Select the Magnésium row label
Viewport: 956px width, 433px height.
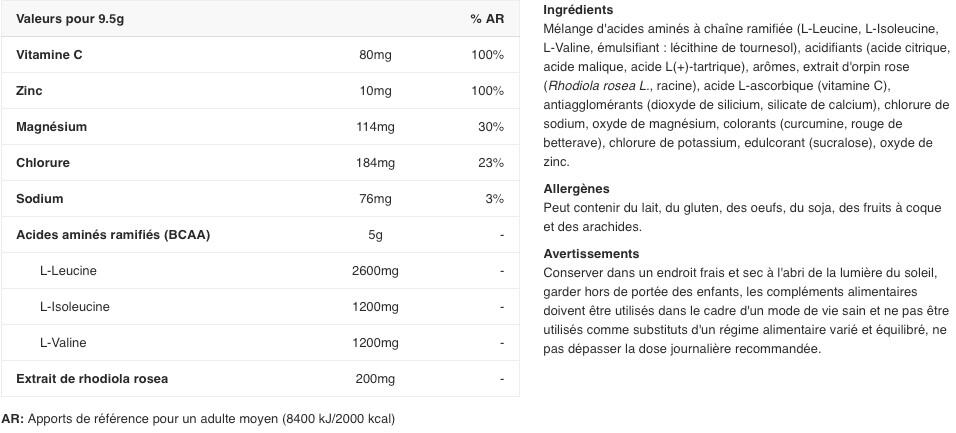pos(51,127)
